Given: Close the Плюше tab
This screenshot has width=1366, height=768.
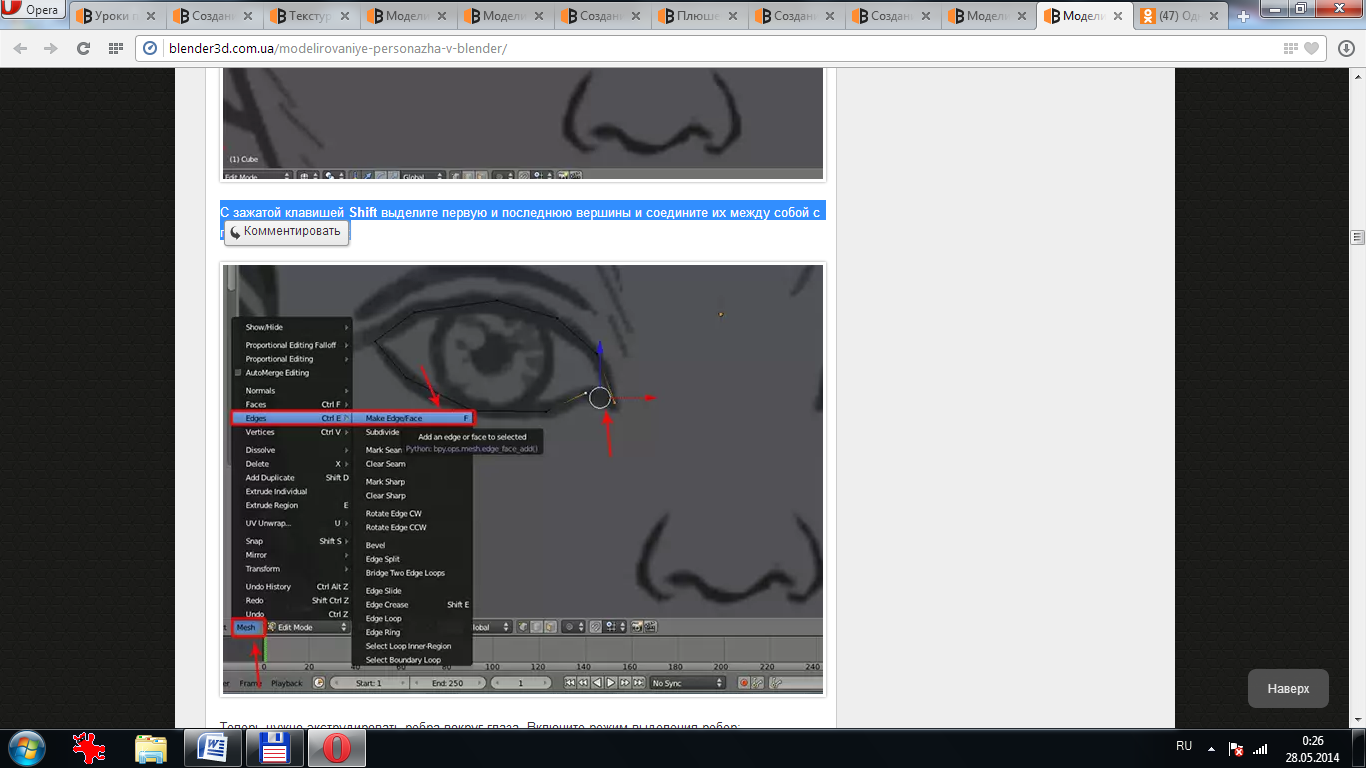Looking at the screenshot, I should click(x=732, y=16).
